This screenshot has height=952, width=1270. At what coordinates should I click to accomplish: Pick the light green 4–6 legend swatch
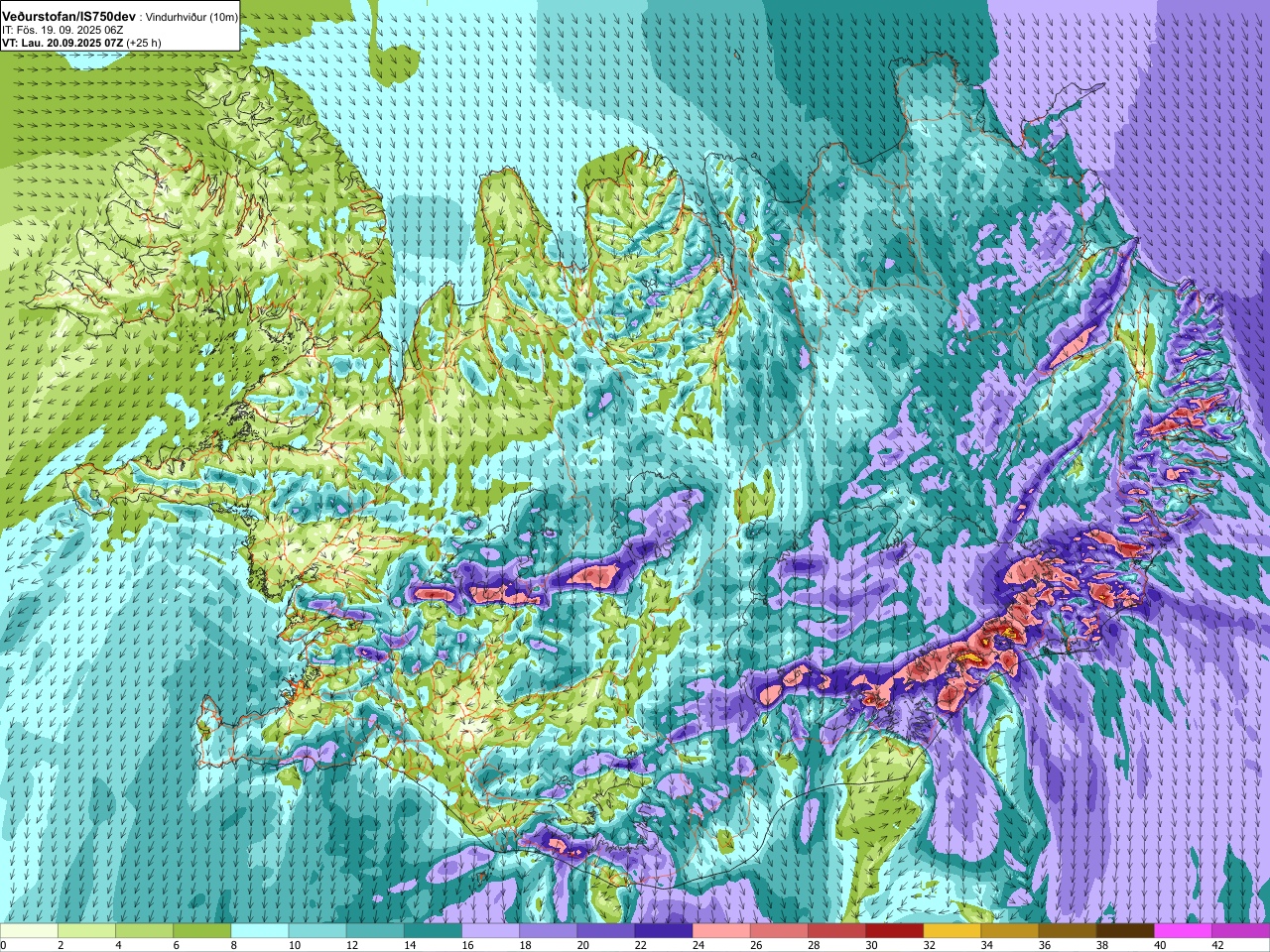click(x=145, y=931)
